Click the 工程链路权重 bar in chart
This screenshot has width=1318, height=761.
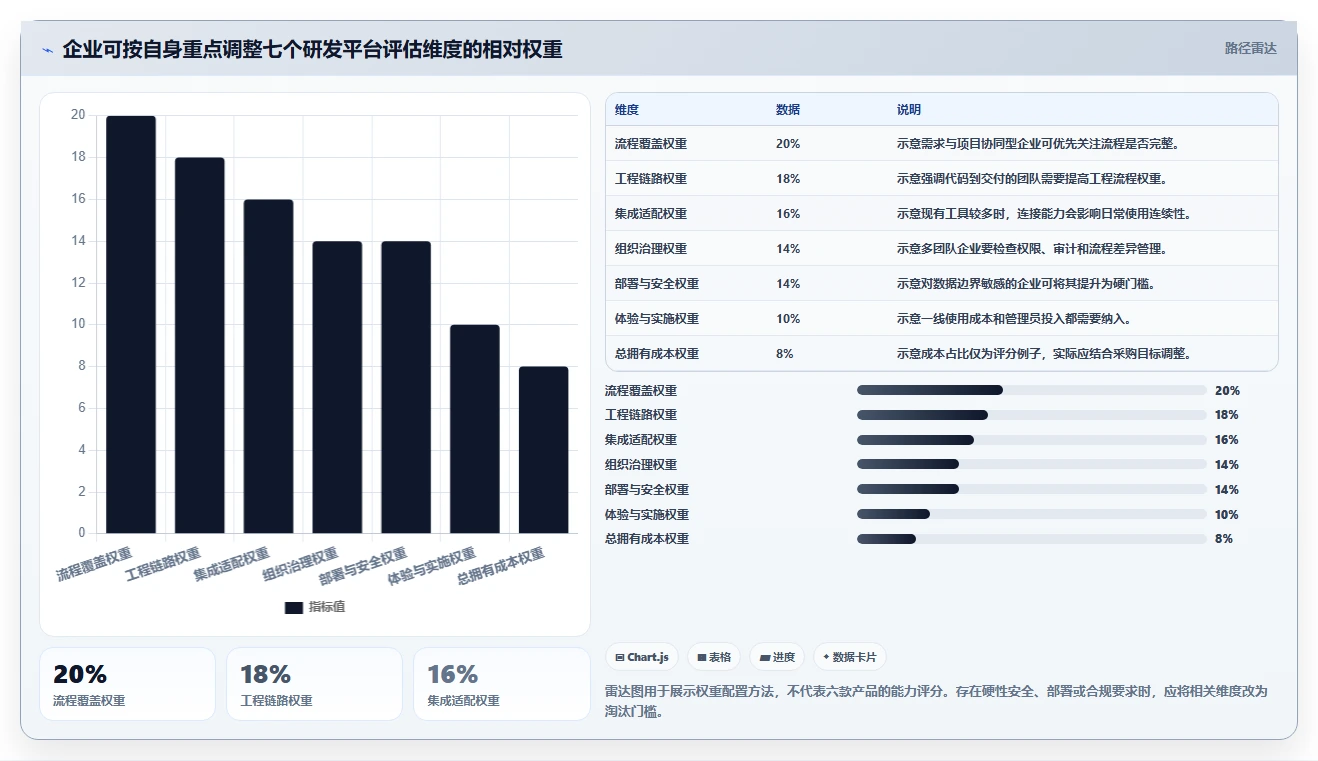click(200, 345)
